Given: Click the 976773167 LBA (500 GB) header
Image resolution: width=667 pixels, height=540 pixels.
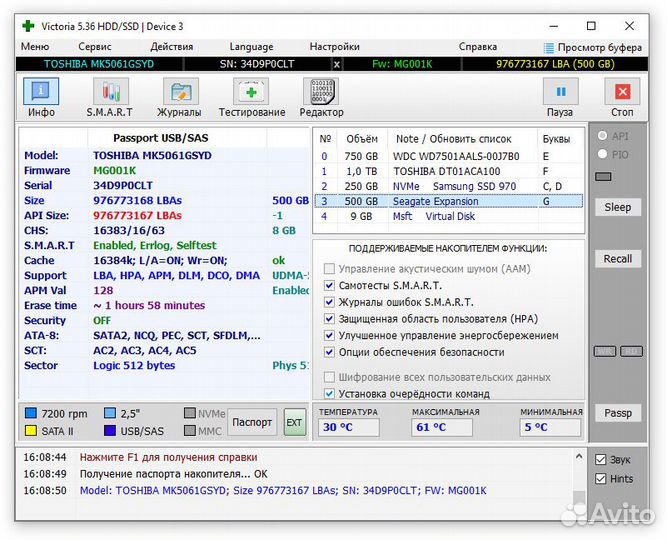Looking at the screenshot, I should coord(555,64).
